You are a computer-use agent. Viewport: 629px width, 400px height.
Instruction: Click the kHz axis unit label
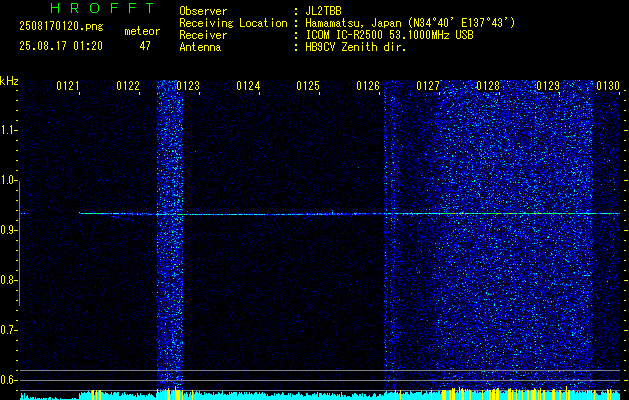click(x=9, y=81)
